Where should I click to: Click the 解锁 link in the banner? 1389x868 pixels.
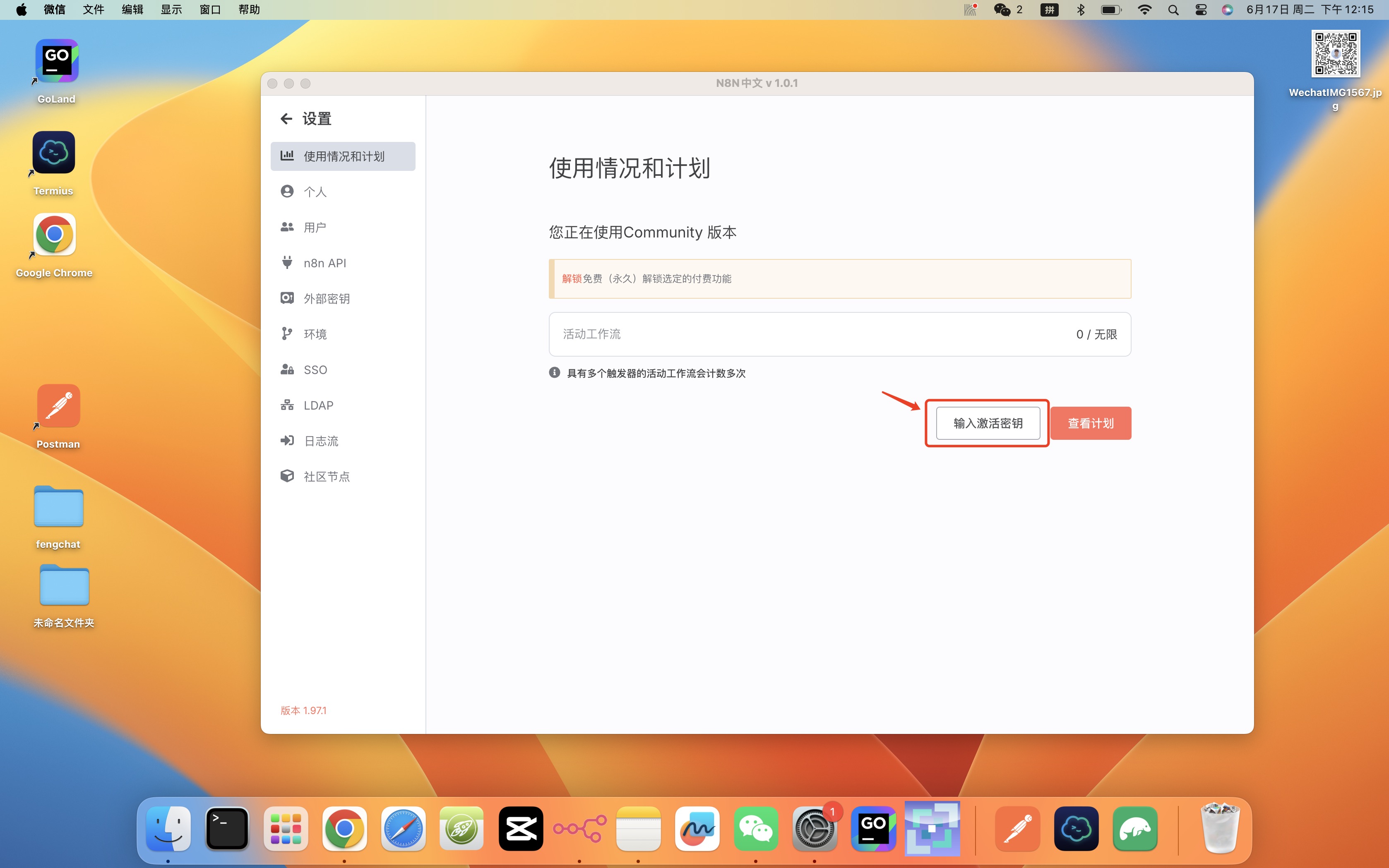tap(571, 279)
